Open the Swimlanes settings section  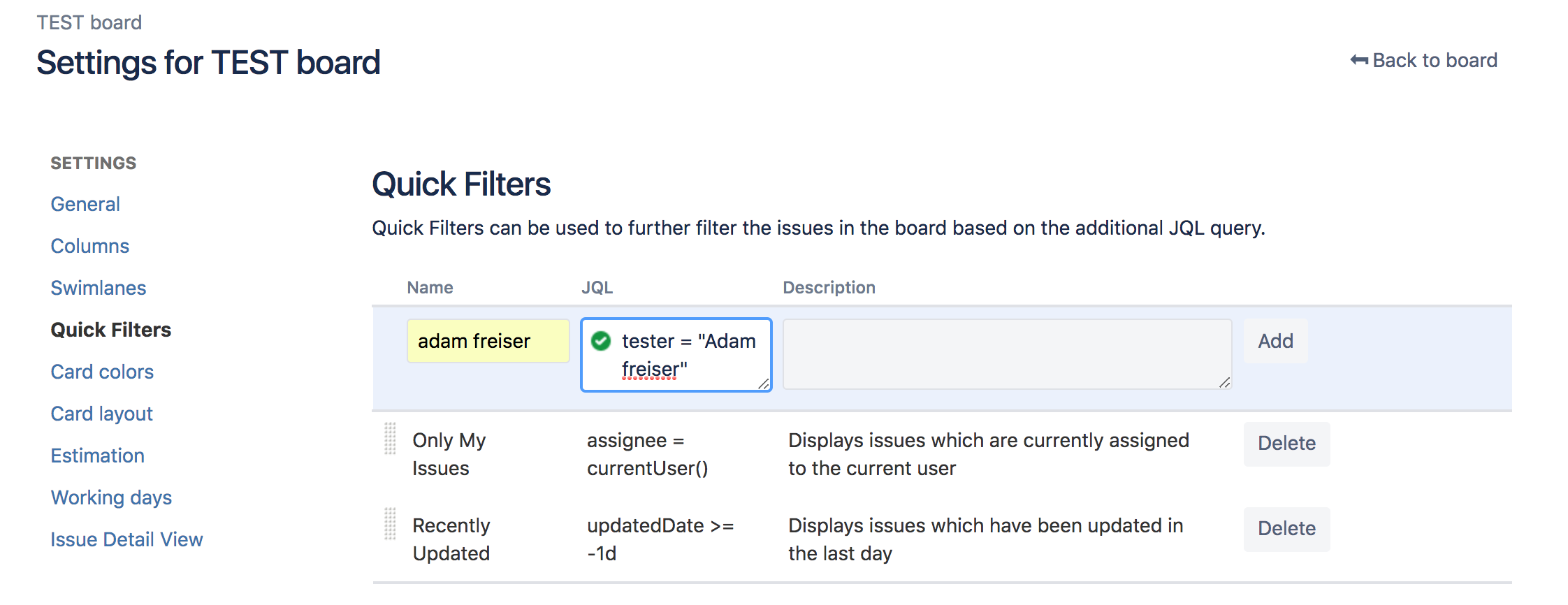pyautogui.click(x=98, y=288)
